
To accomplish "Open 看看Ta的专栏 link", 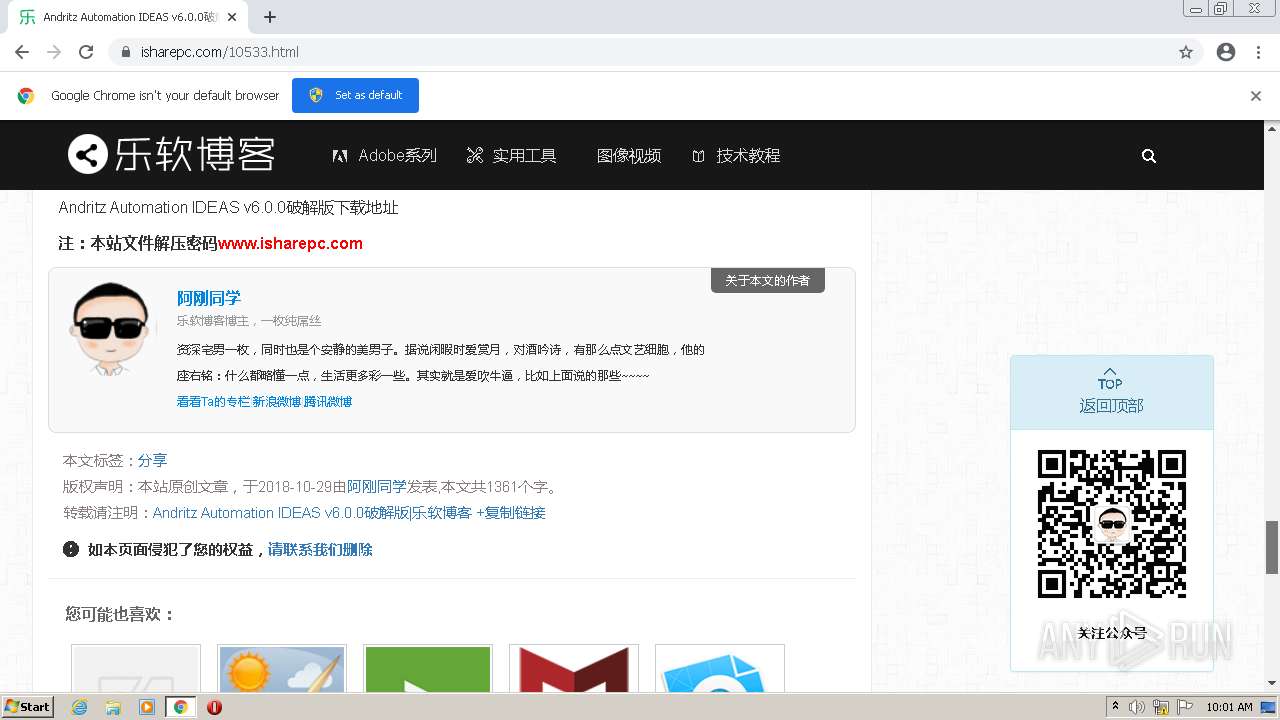I will 213,401.
